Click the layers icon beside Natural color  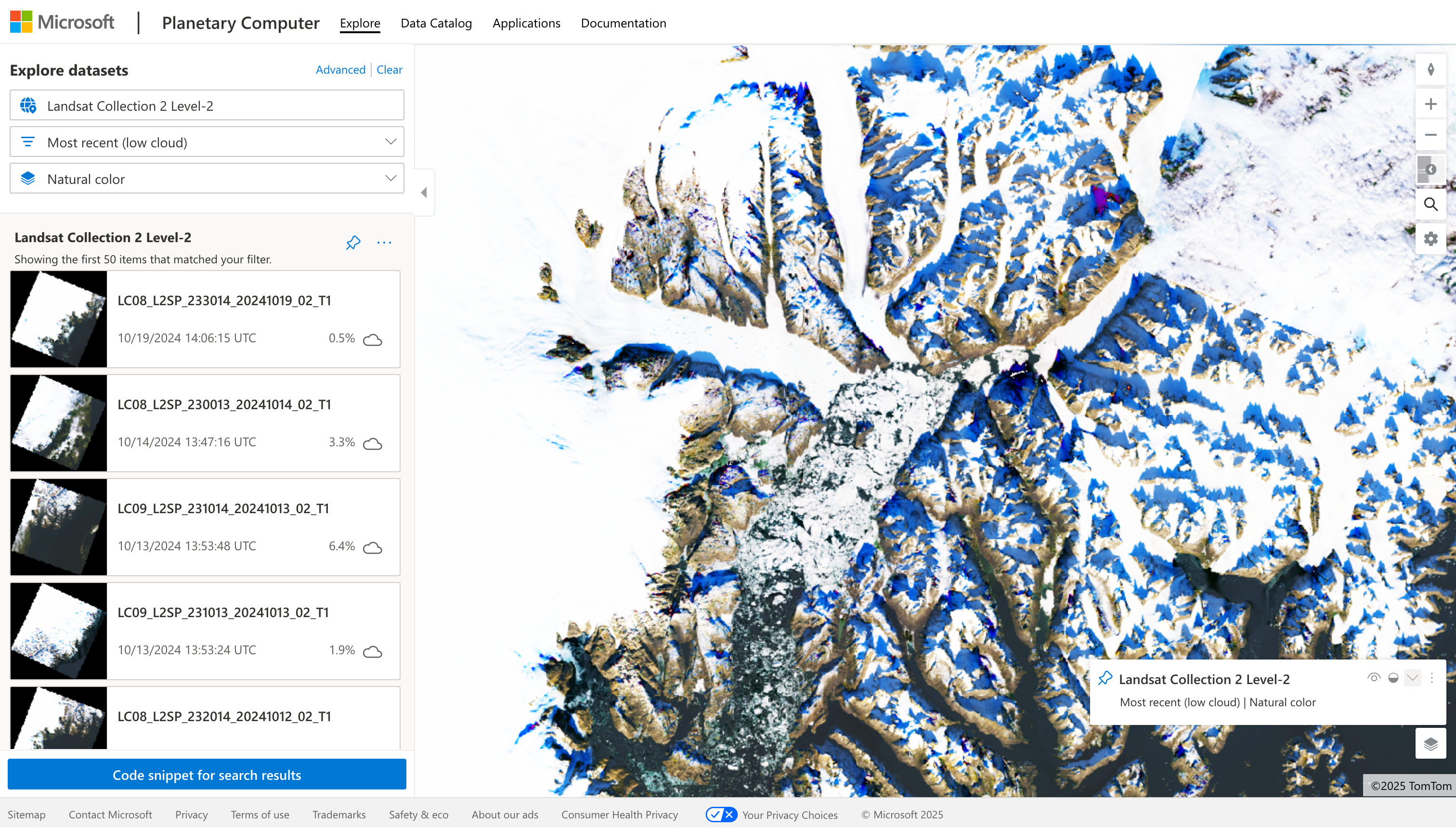pos(28,179)
